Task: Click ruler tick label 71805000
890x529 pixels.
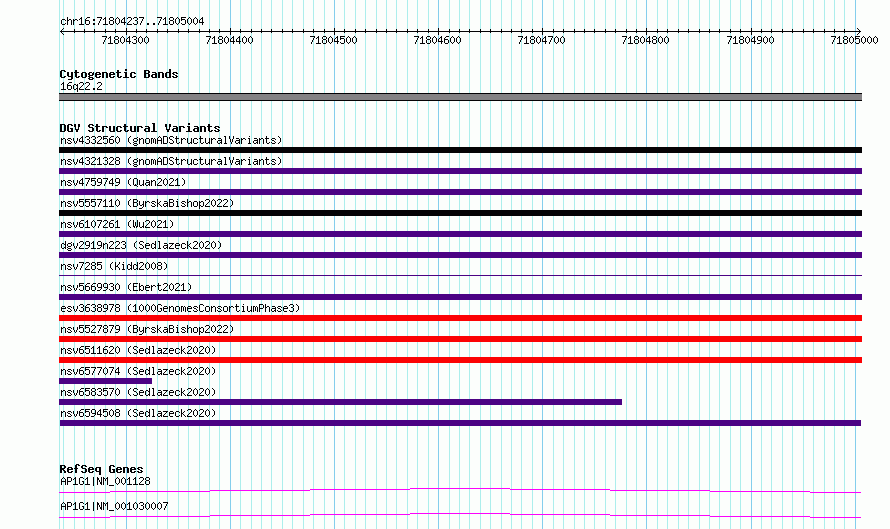Action: coord(854,40)
